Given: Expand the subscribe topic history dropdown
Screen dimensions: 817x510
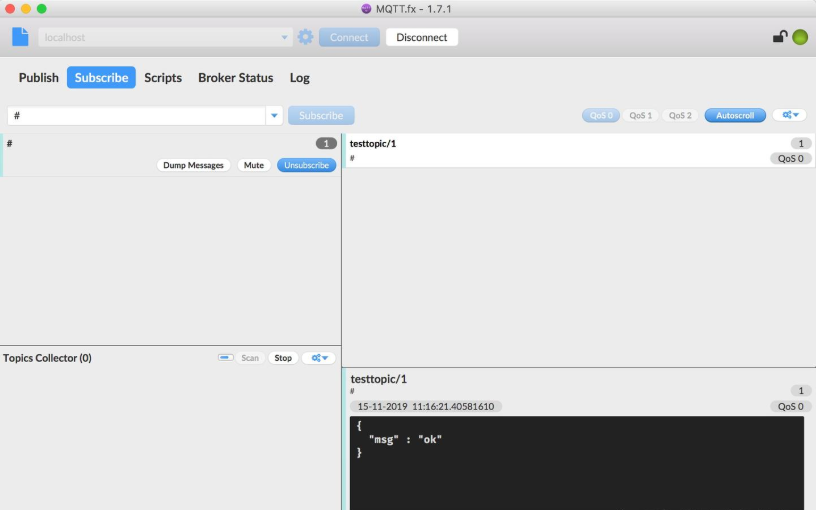Looking at the screenshot, I should pyautogui.click(x=274, y=116).
